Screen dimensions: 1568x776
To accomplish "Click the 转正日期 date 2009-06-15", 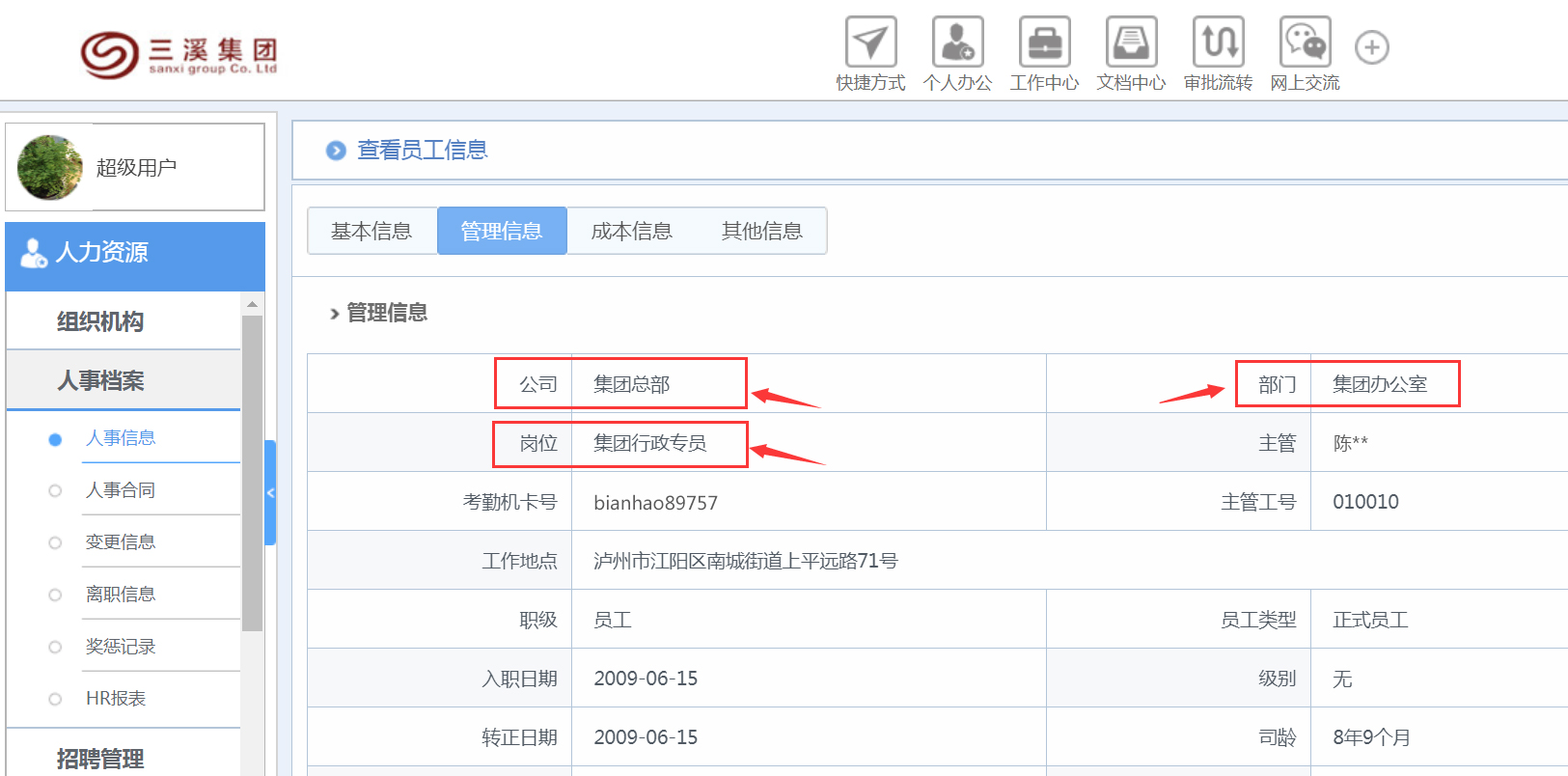I will 646,737.
